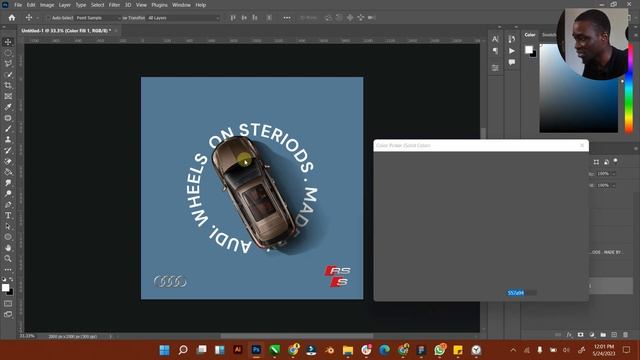Viewport: 640px width, 360px height.
Task: Delete layer trash icon
Action: click(x=625, y=335)
